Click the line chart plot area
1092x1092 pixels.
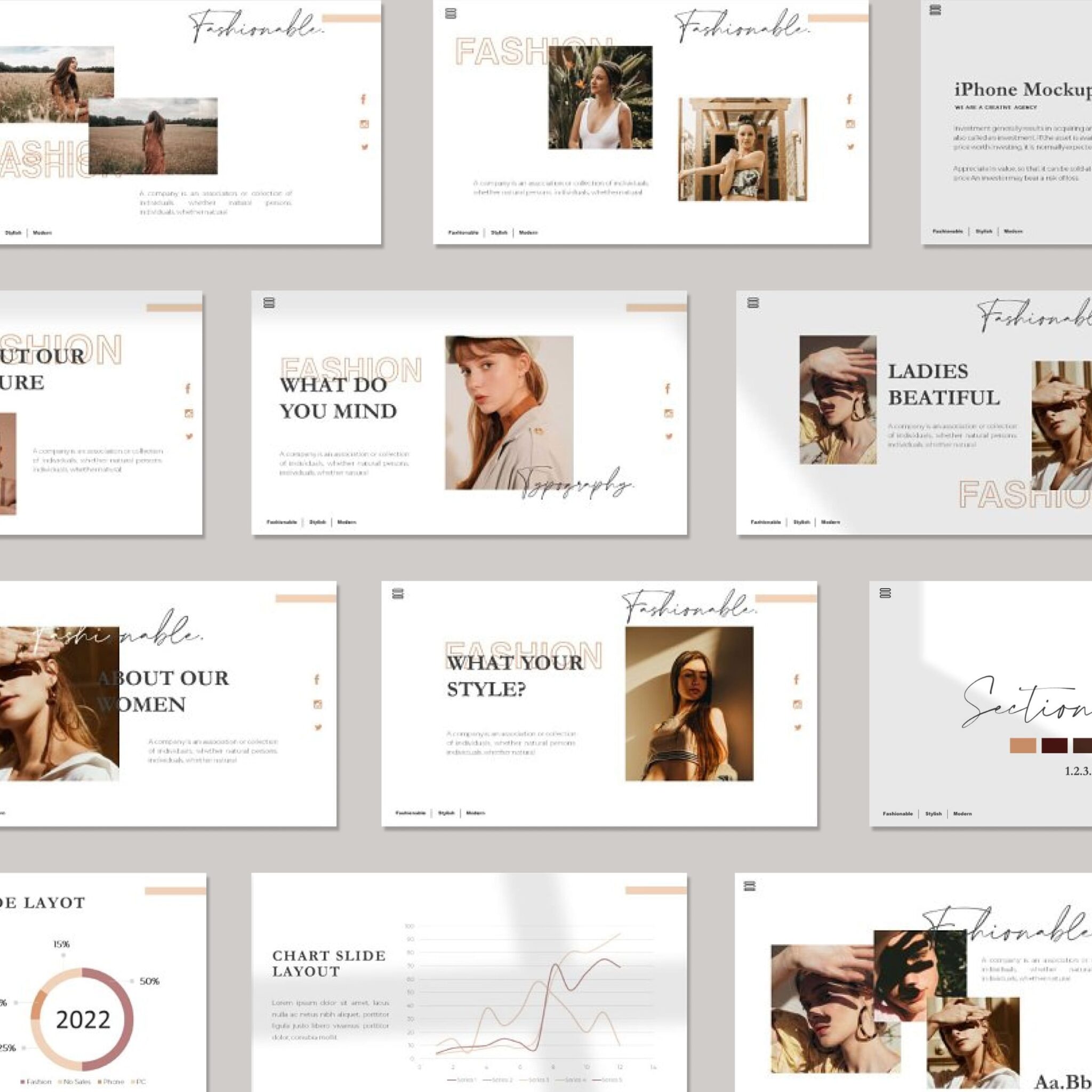536,992
